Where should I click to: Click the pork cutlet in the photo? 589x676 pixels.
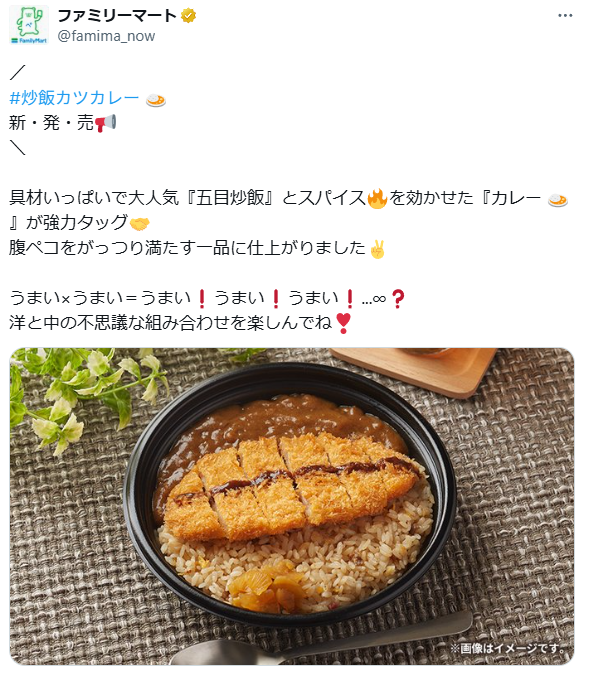[291, 485]
